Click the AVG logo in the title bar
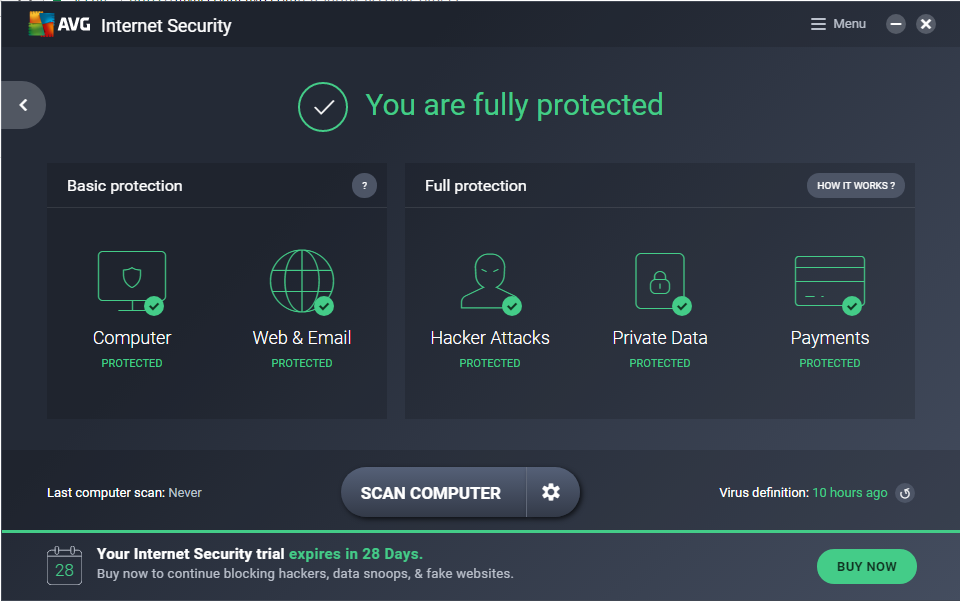The image size is (960, 601). coord(60,25)
